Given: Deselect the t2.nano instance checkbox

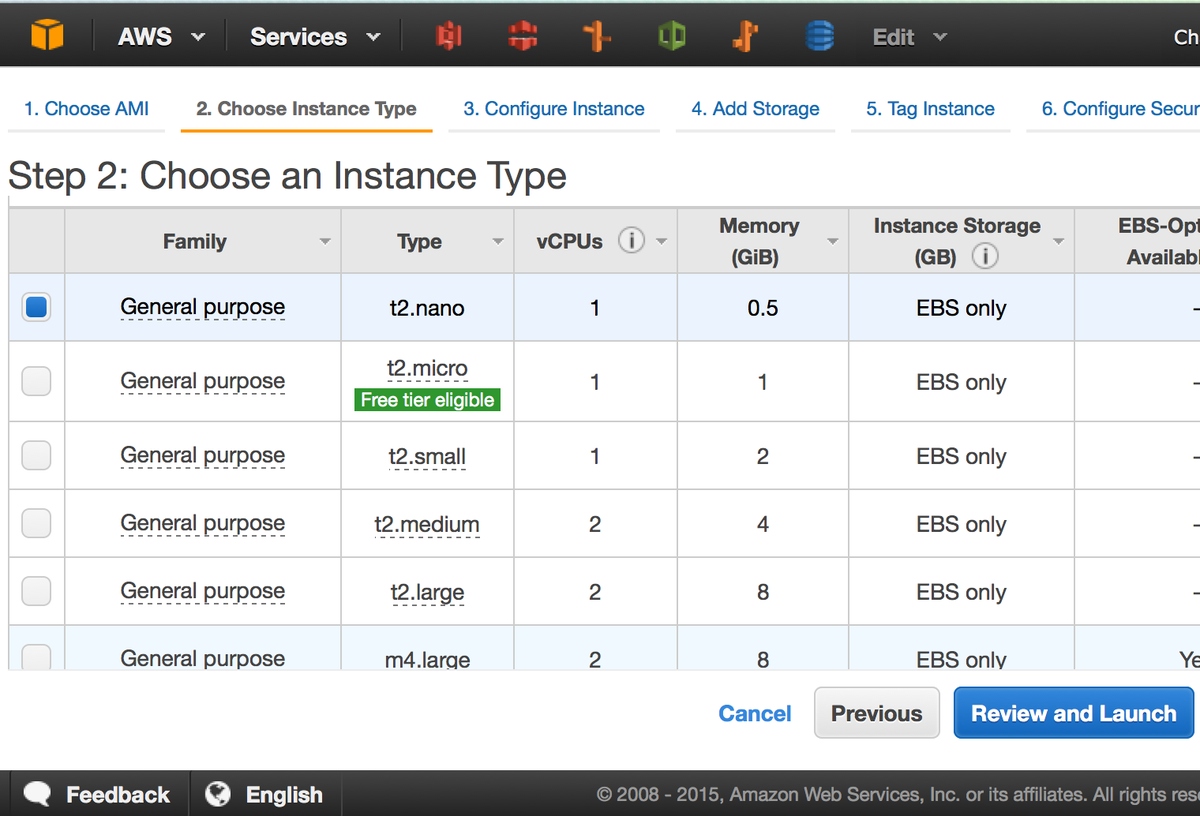Looking at the screenshot, I should pyautogui.click(x=36, y=307).
